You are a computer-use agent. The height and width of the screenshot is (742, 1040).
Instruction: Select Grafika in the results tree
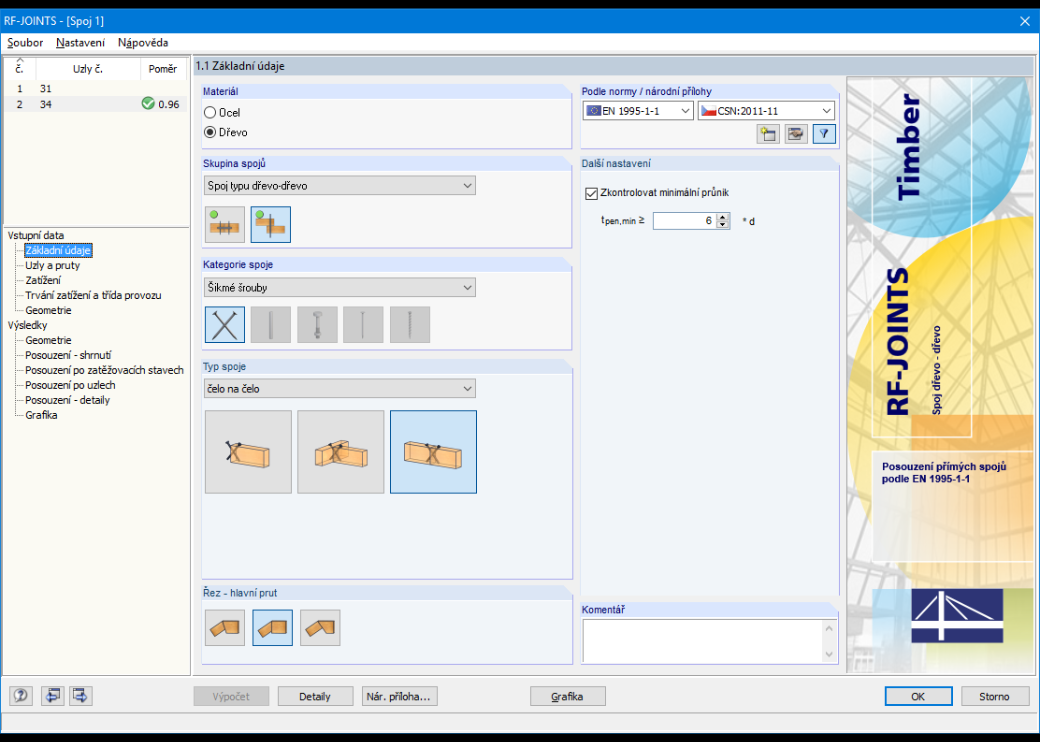pyautogui.click(x=41, y=415)
